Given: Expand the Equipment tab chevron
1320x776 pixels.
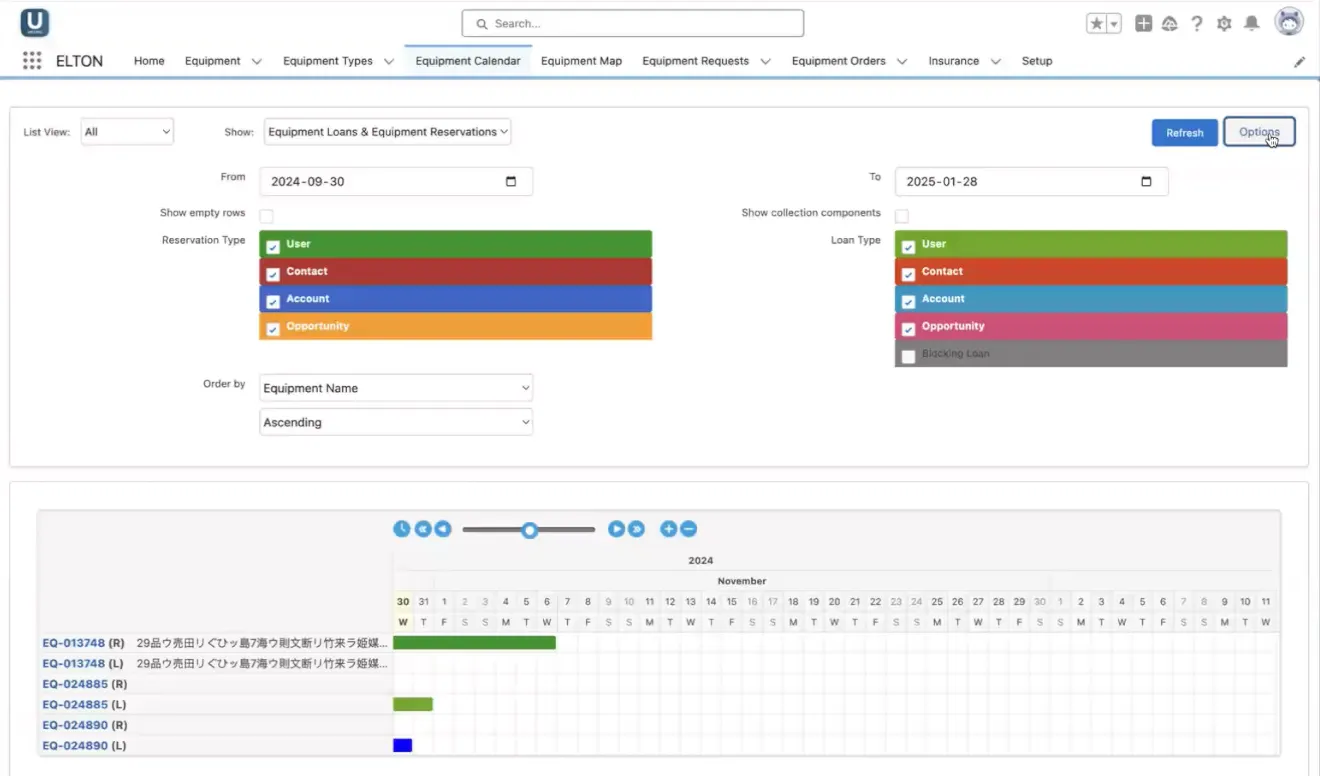Looking at the screenshot, I should 257,62.
